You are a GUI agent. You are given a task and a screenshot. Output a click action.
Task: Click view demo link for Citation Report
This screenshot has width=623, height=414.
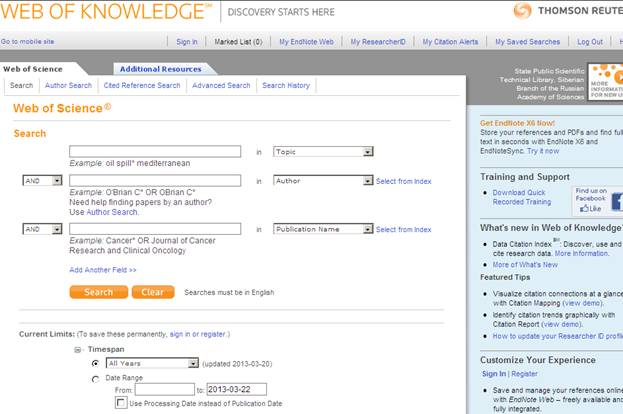point(561,324)
